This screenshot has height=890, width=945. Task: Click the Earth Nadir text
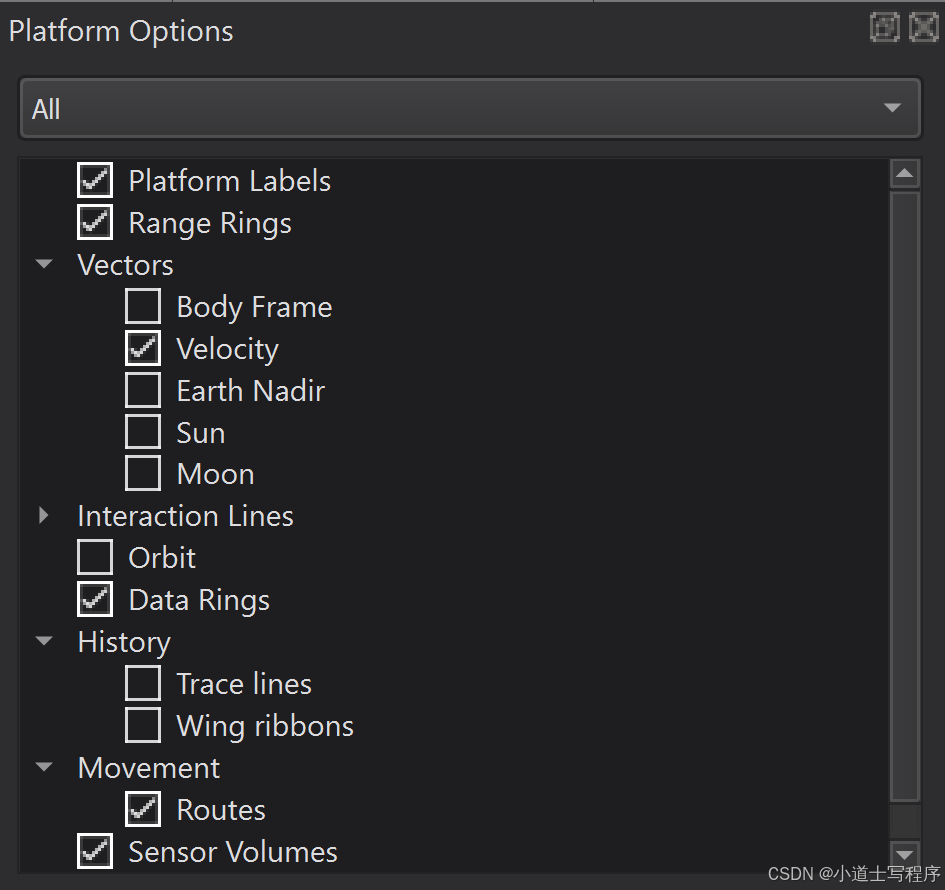pyautogui.click(x=251, y=391)
